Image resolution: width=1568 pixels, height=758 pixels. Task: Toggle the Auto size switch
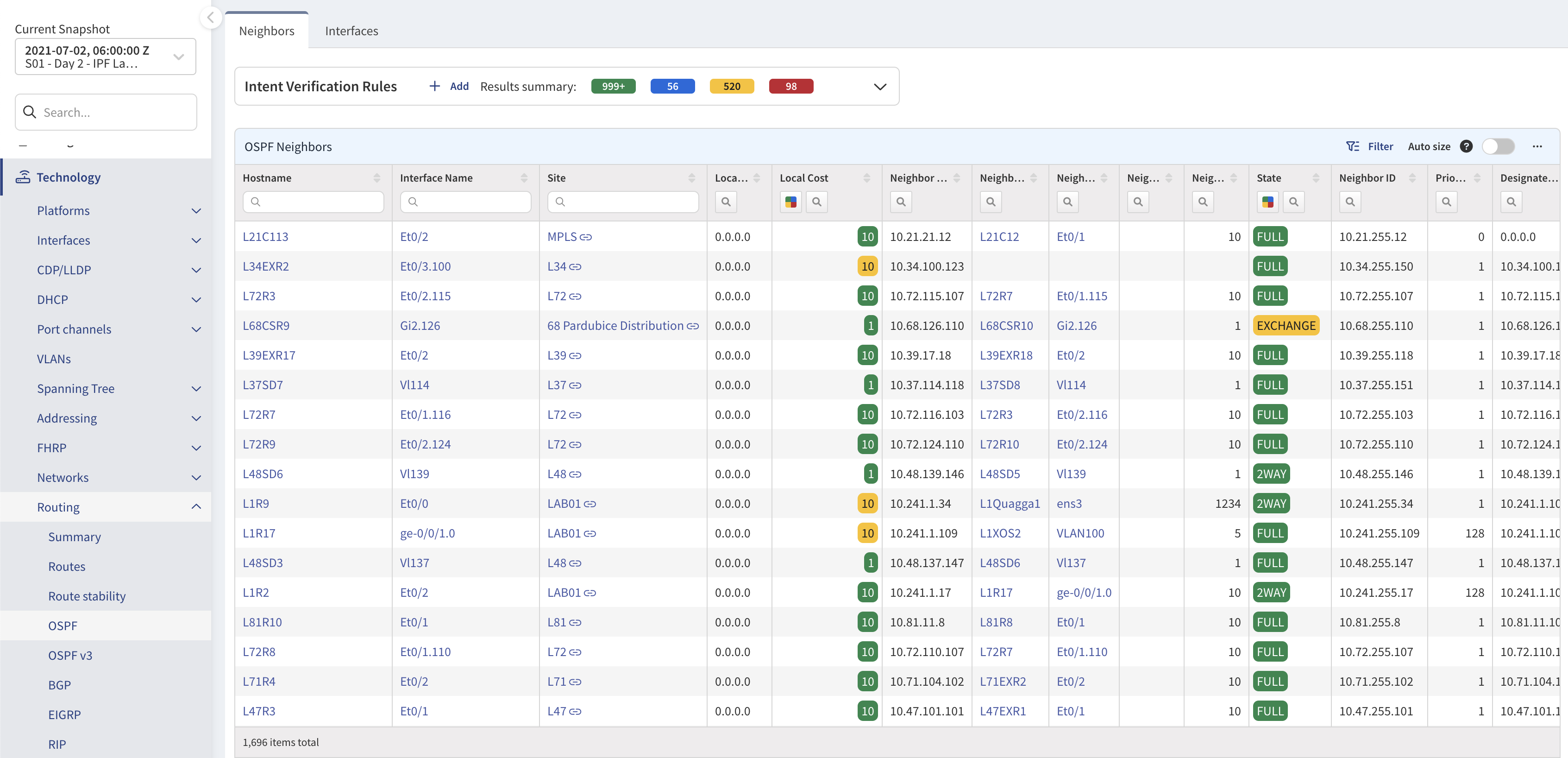click(1498, 146)
